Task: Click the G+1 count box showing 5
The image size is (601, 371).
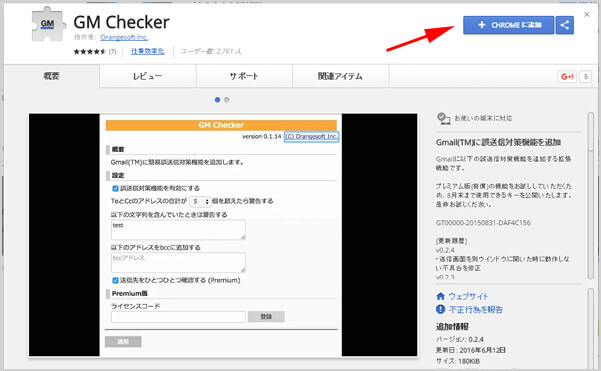Action: tap(586, 77)
